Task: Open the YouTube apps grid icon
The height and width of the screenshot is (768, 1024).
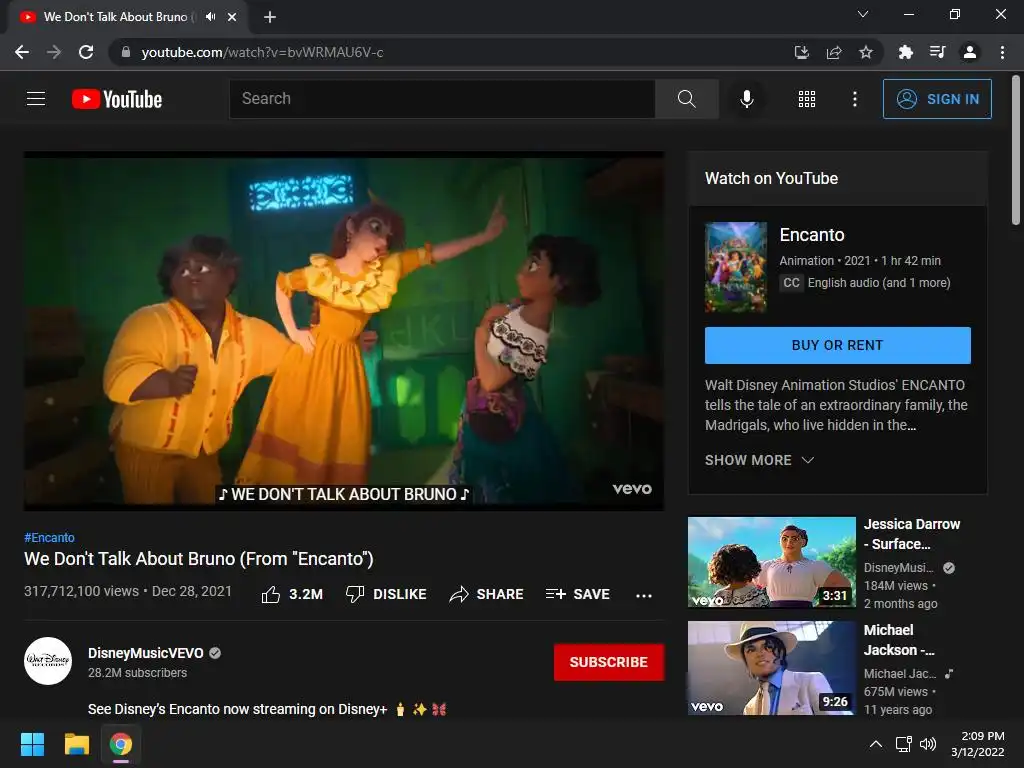Action: click(x=807, y=99)
